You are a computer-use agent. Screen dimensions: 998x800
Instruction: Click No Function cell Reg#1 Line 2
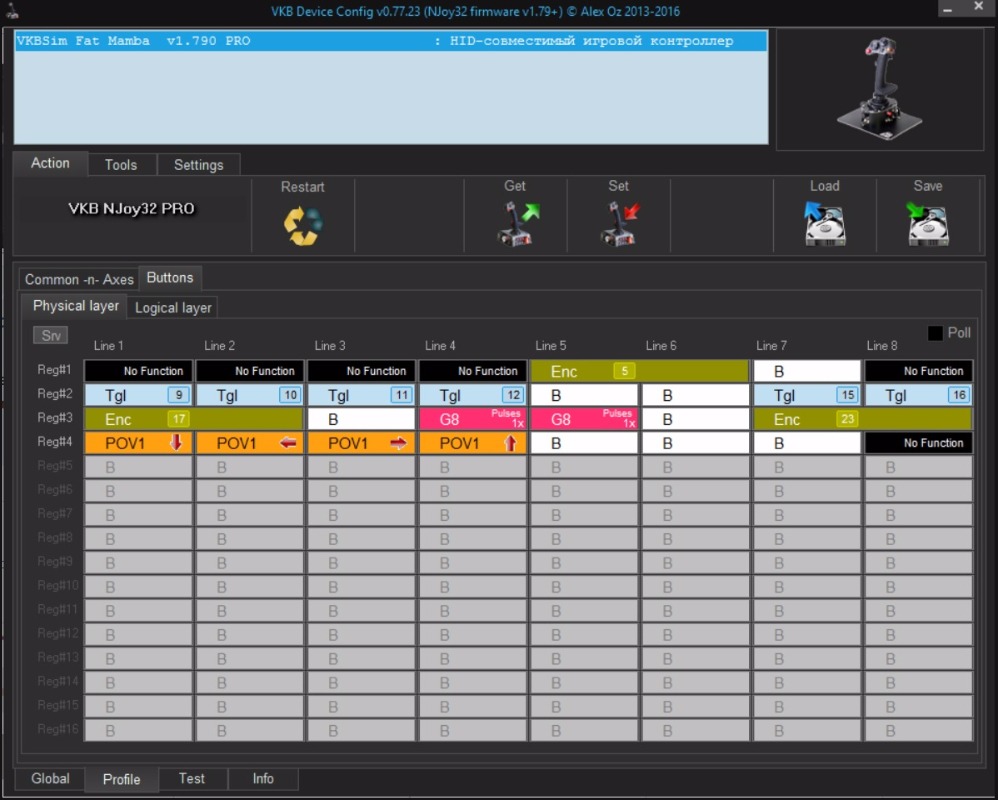[x=250, y=371]
